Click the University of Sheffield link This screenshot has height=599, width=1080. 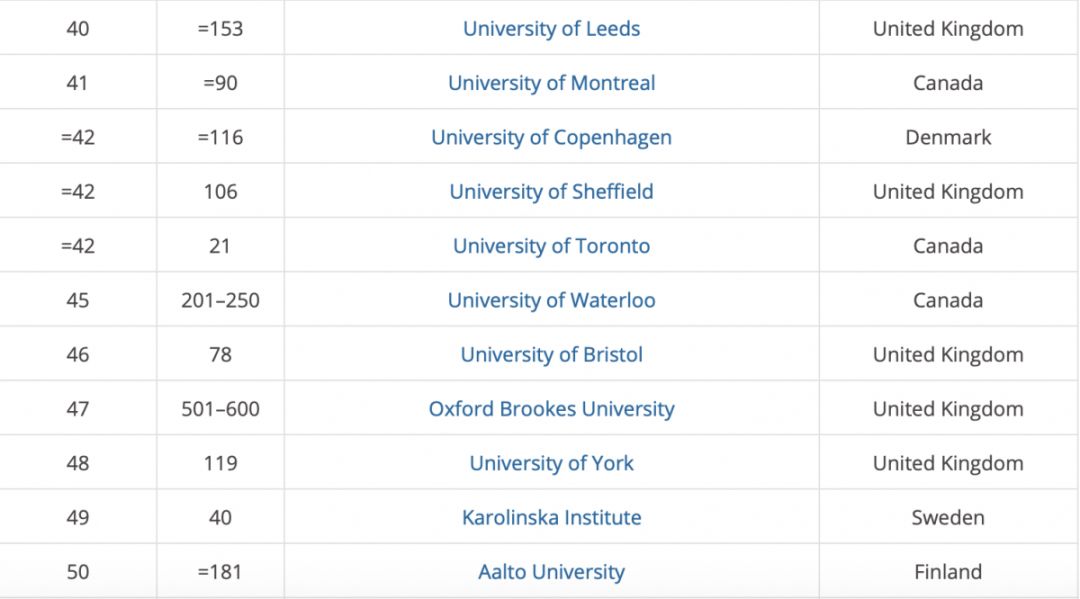coord(551,191)
